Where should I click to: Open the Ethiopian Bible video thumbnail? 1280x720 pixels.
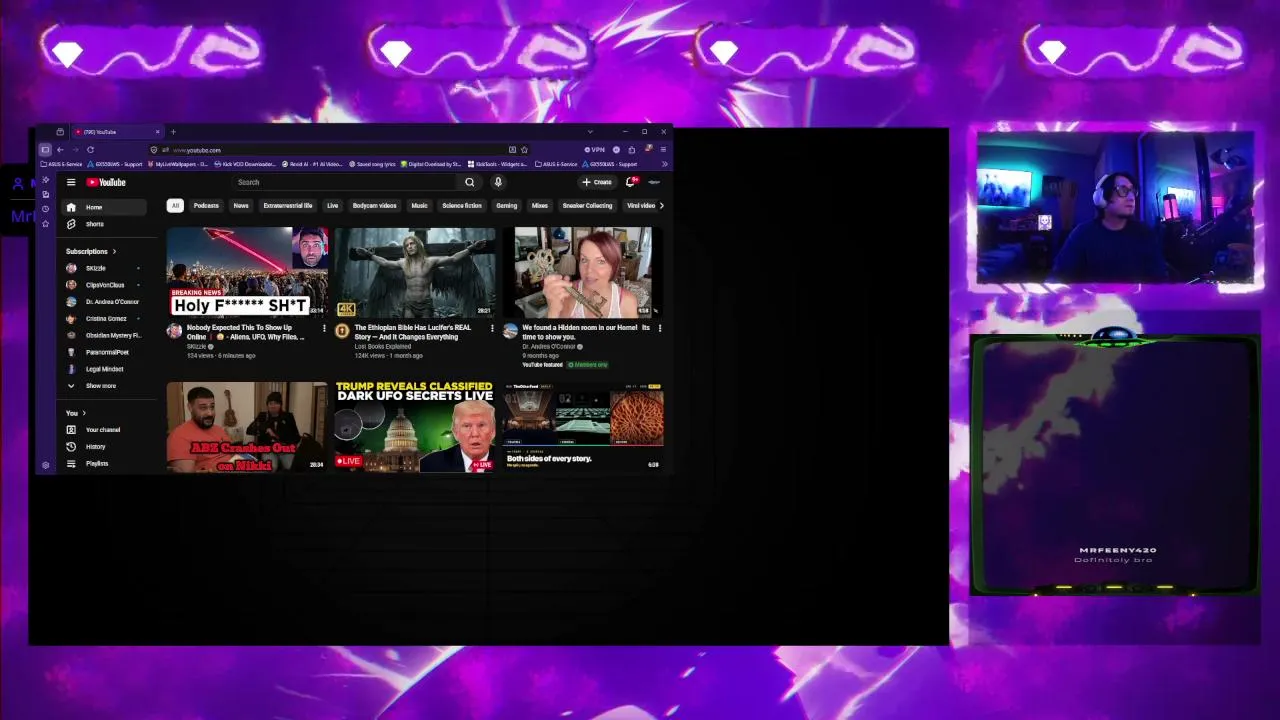(415, 272)
